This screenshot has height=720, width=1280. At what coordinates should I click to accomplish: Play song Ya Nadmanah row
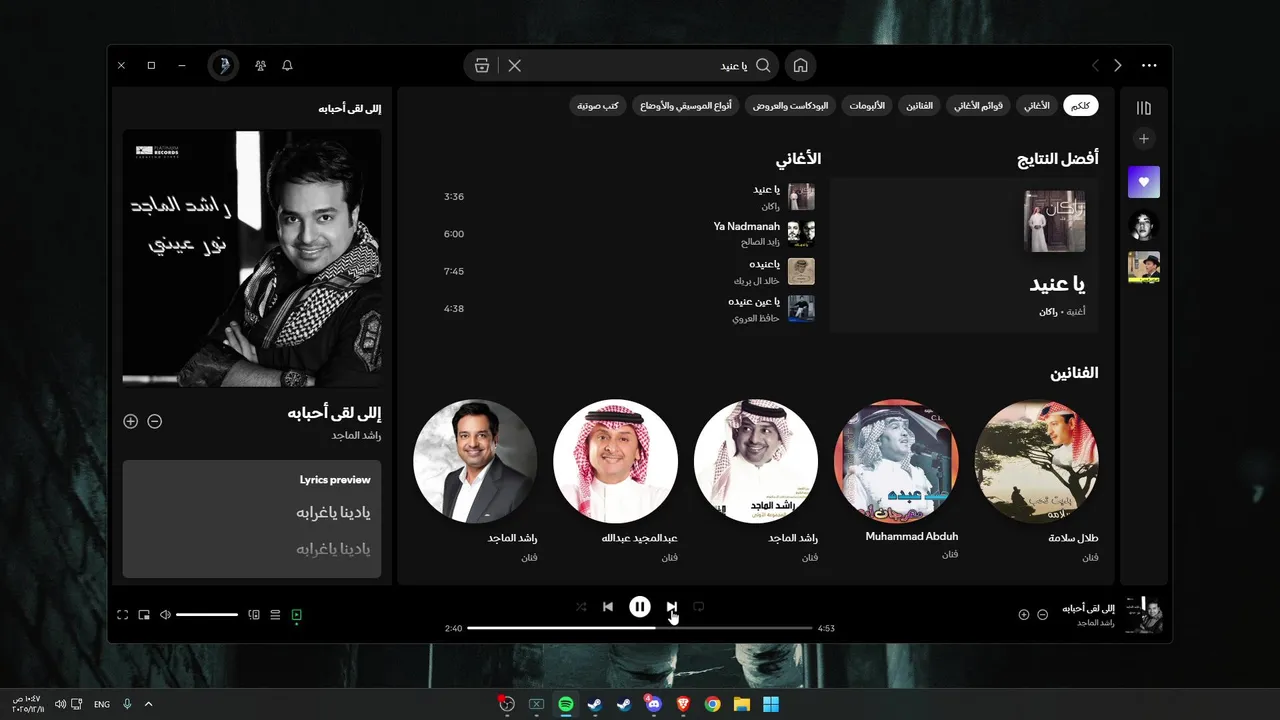628,234
